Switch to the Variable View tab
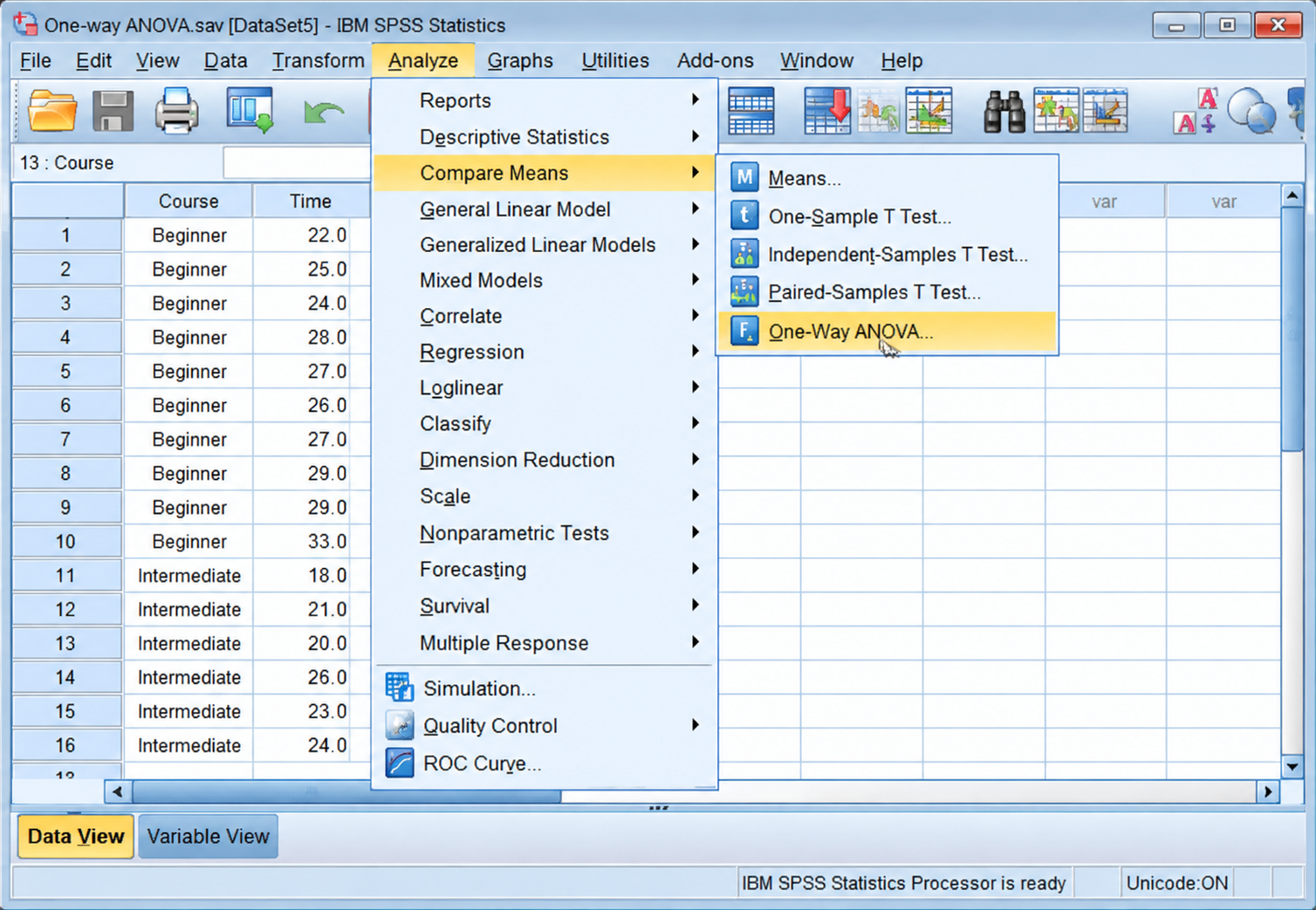Viewport: 1316px width, 910px height. click(208, 836)
